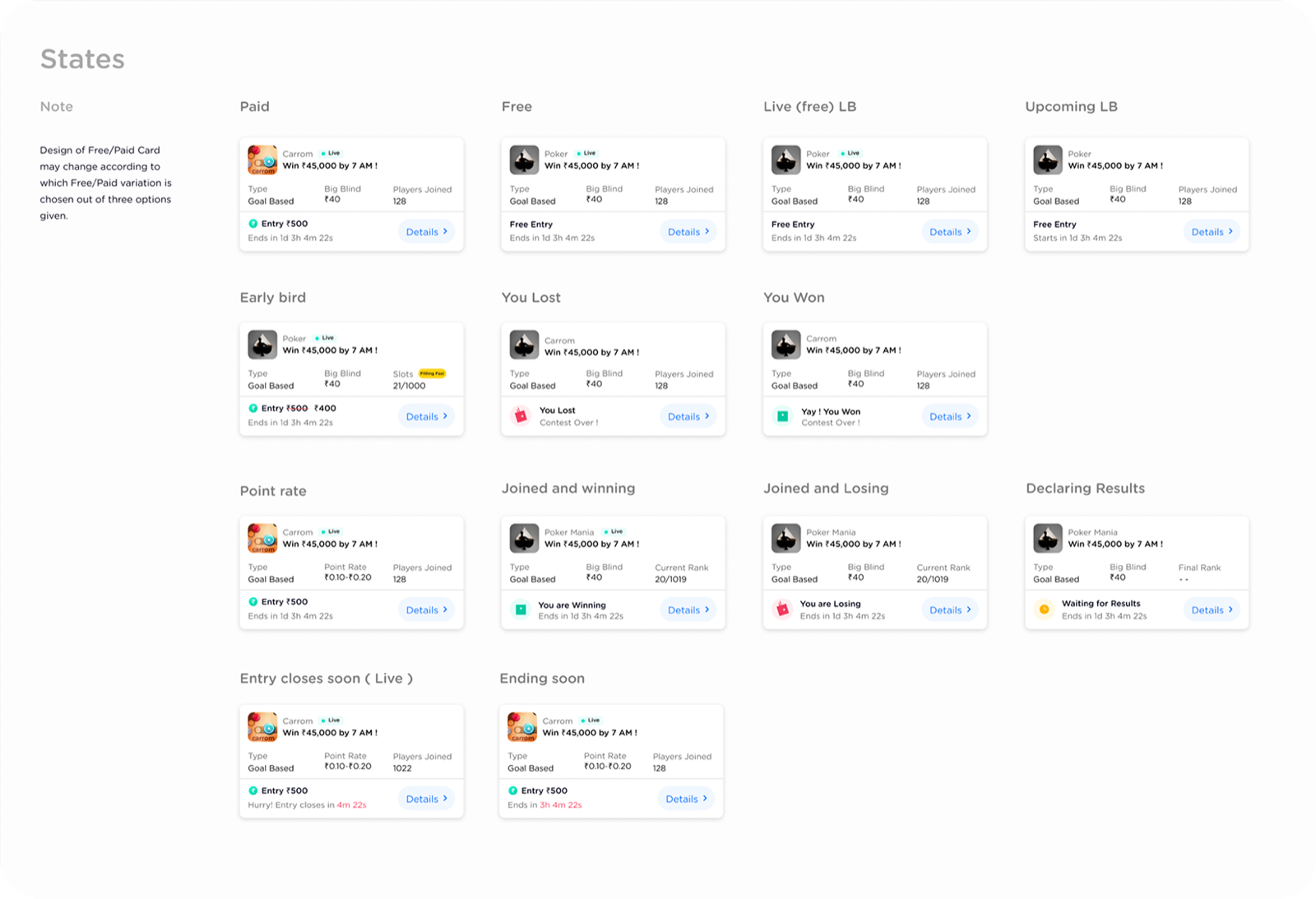Click the 'States' page heading

coord(82,59)
